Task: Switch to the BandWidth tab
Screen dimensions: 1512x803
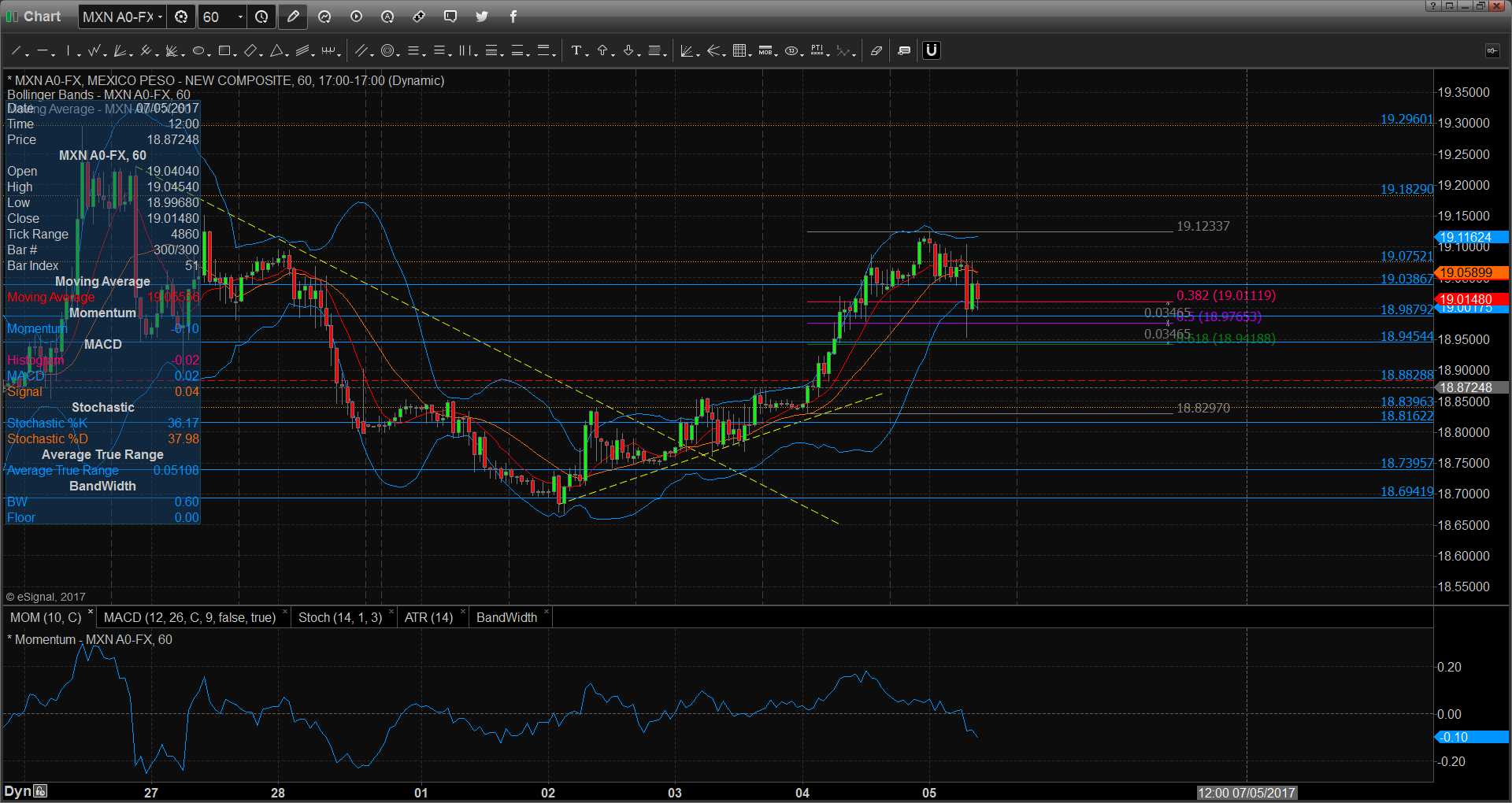Action: click(x=506, y=618)
